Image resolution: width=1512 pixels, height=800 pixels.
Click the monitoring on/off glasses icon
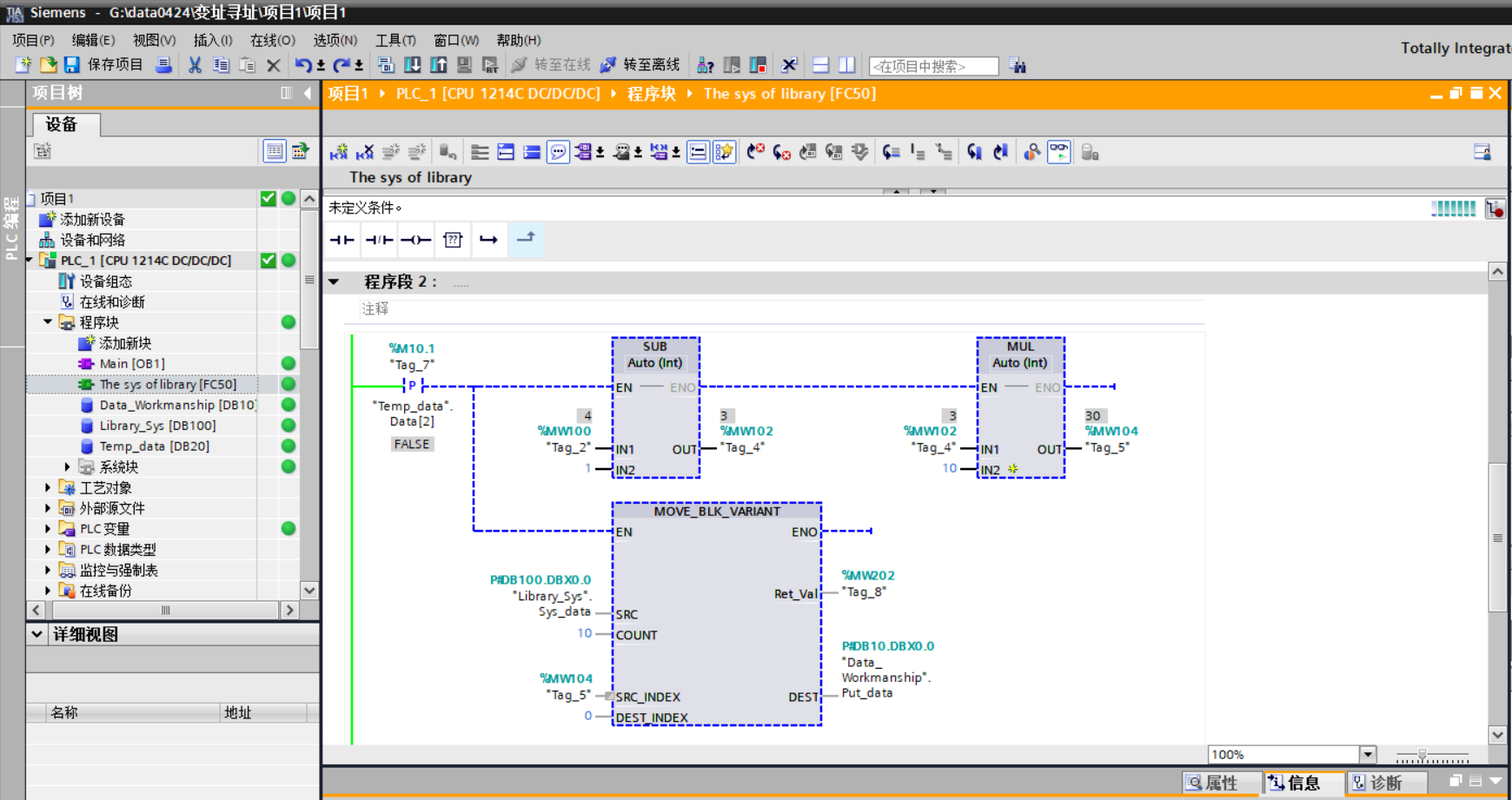pyautogui.click(x=1058, y=152)
